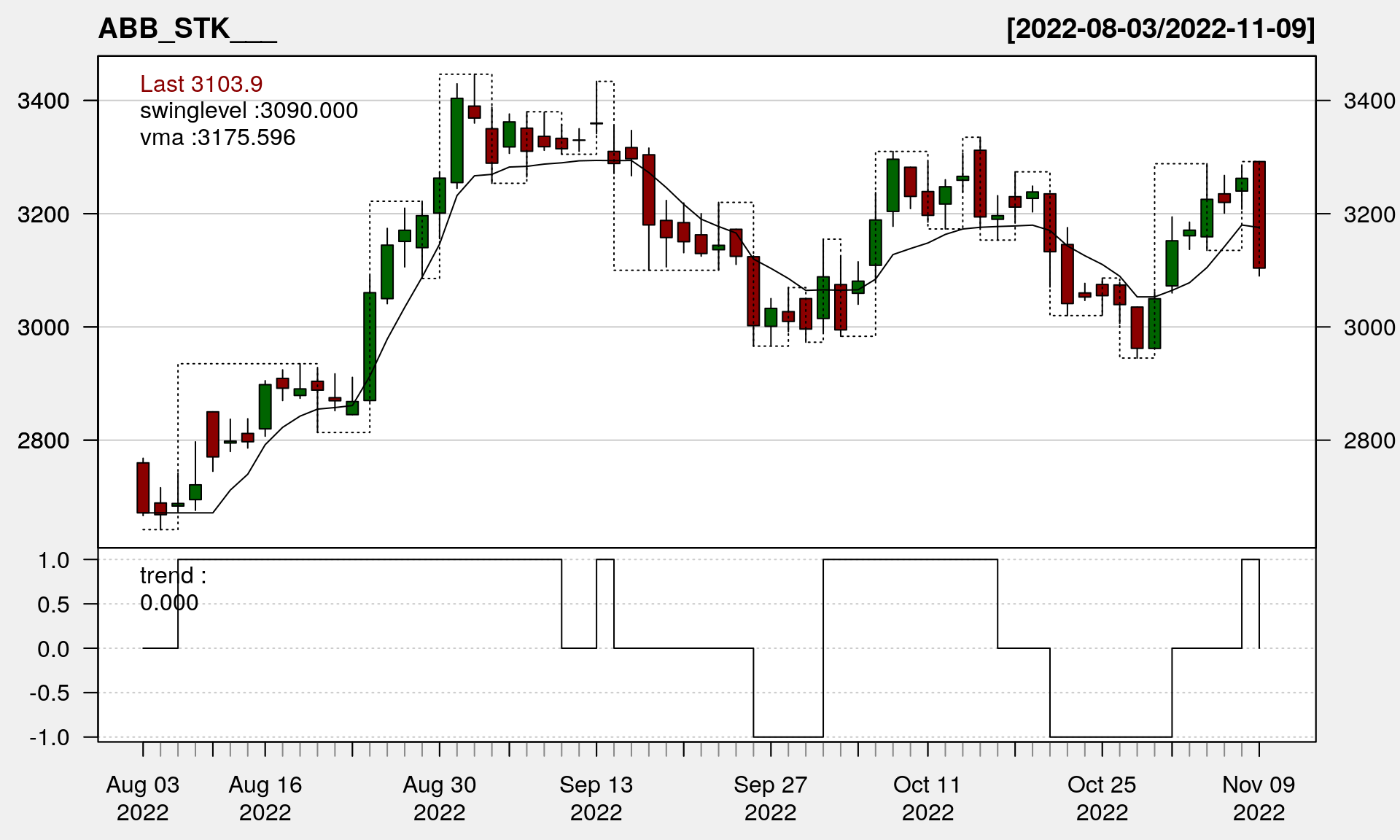Screen dimensions: 1400x840
Task: Click the last large red candlestick
Action: pyautogui.click(x=1259, y=215)
